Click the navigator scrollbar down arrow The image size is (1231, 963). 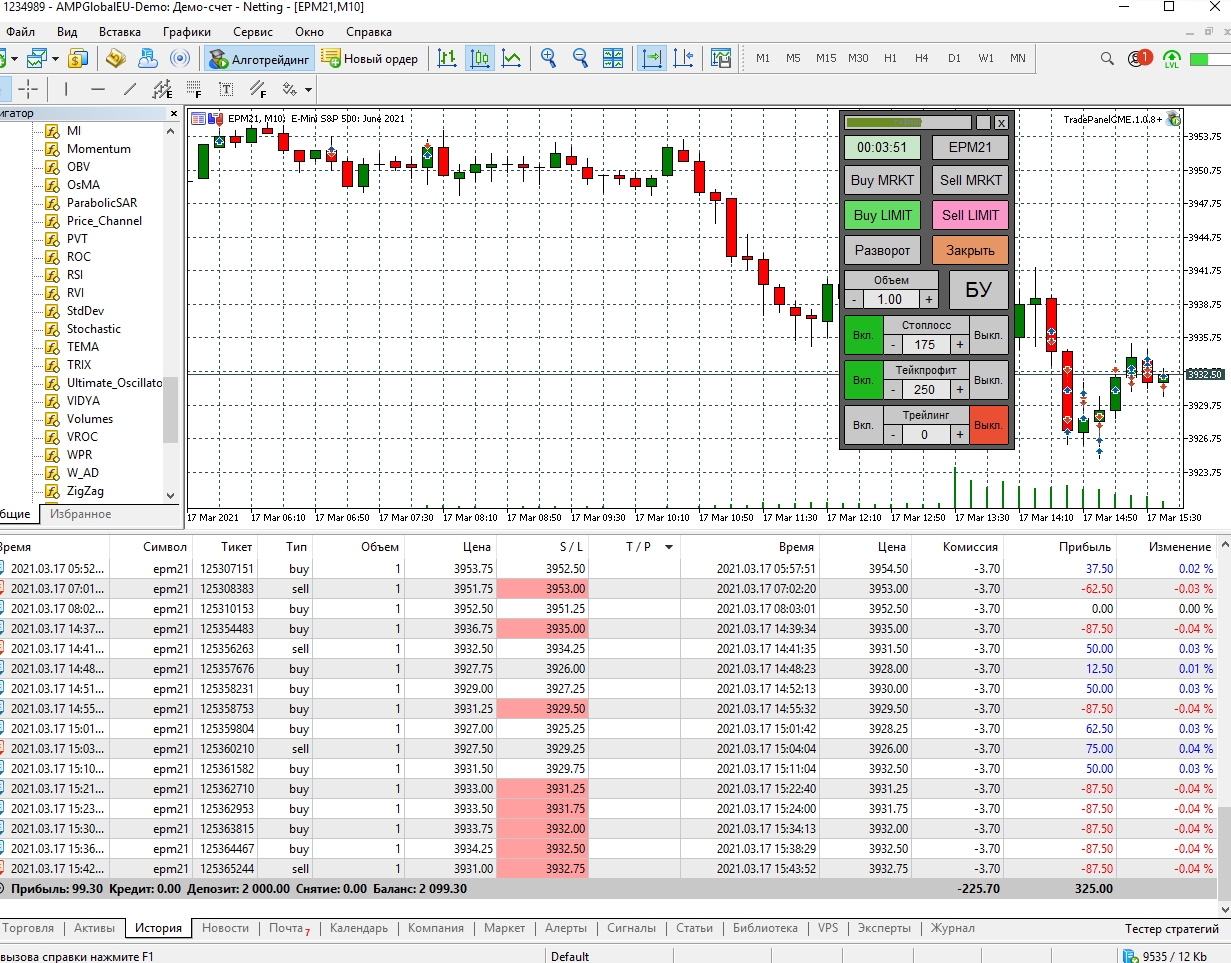pos(170,495)
